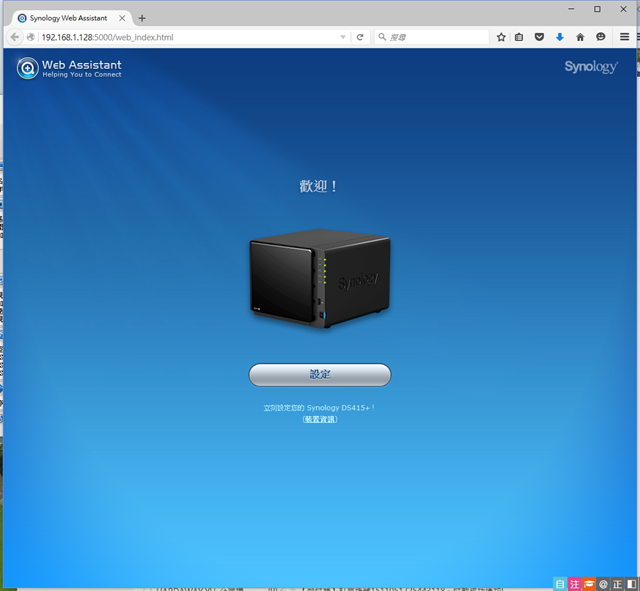This screenshot has width=640, height=591.
Task: Close the Synology Web Assistant tab
Action: coord(122,18)
